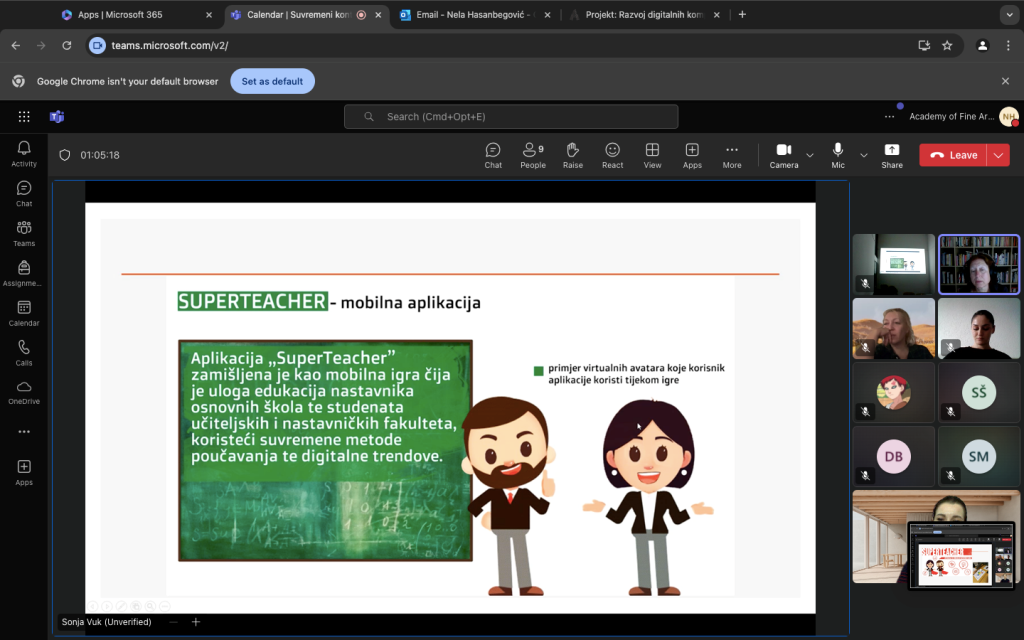The height and width of the screenshot is (640, 1024).
Task: Open the View layout options
Action: 652,154
